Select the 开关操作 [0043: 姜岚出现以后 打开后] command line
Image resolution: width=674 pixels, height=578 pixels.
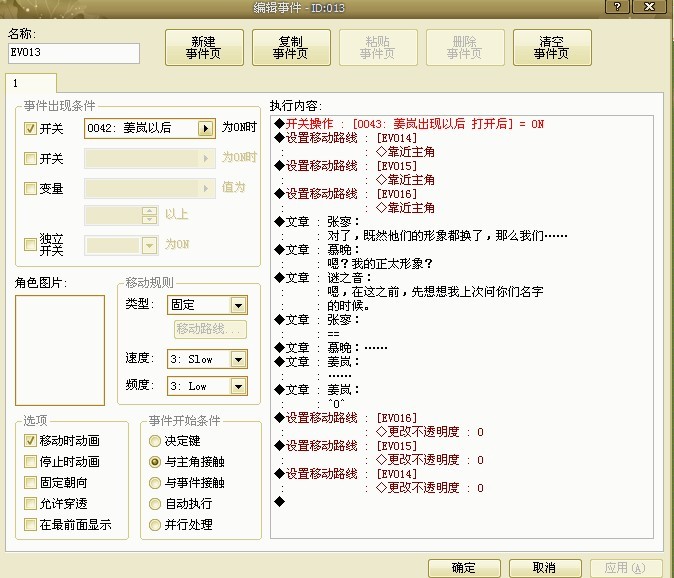pos(409,124)
